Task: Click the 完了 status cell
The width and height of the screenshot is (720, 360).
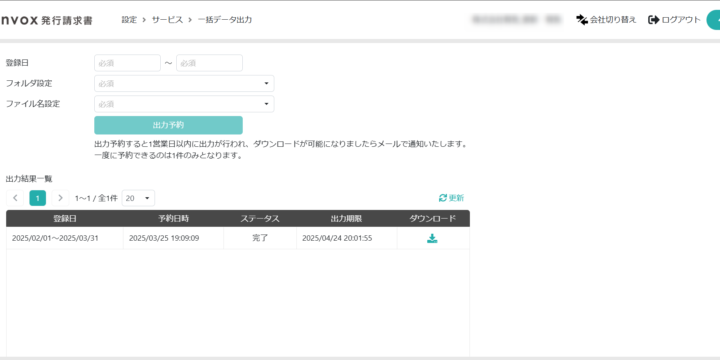Action: [x=260, y=238]
